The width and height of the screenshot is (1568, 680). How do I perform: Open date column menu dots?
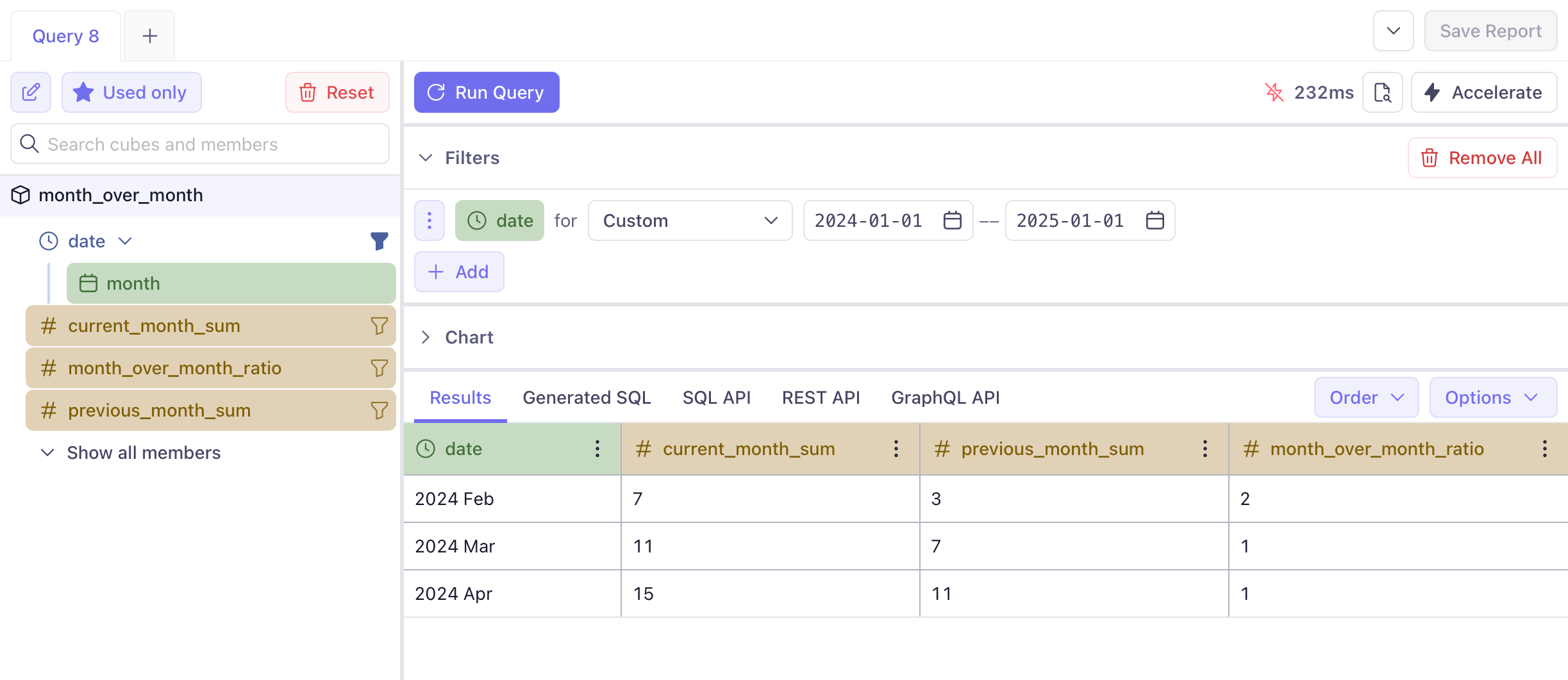point(597,449)
